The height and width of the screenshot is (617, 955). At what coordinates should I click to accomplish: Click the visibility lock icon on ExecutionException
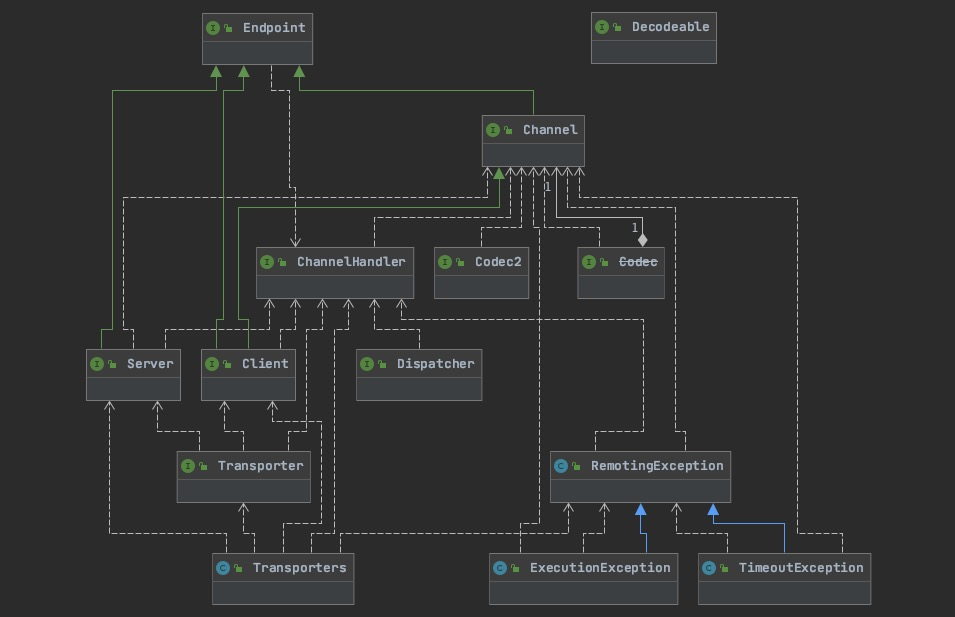point(515,569)
